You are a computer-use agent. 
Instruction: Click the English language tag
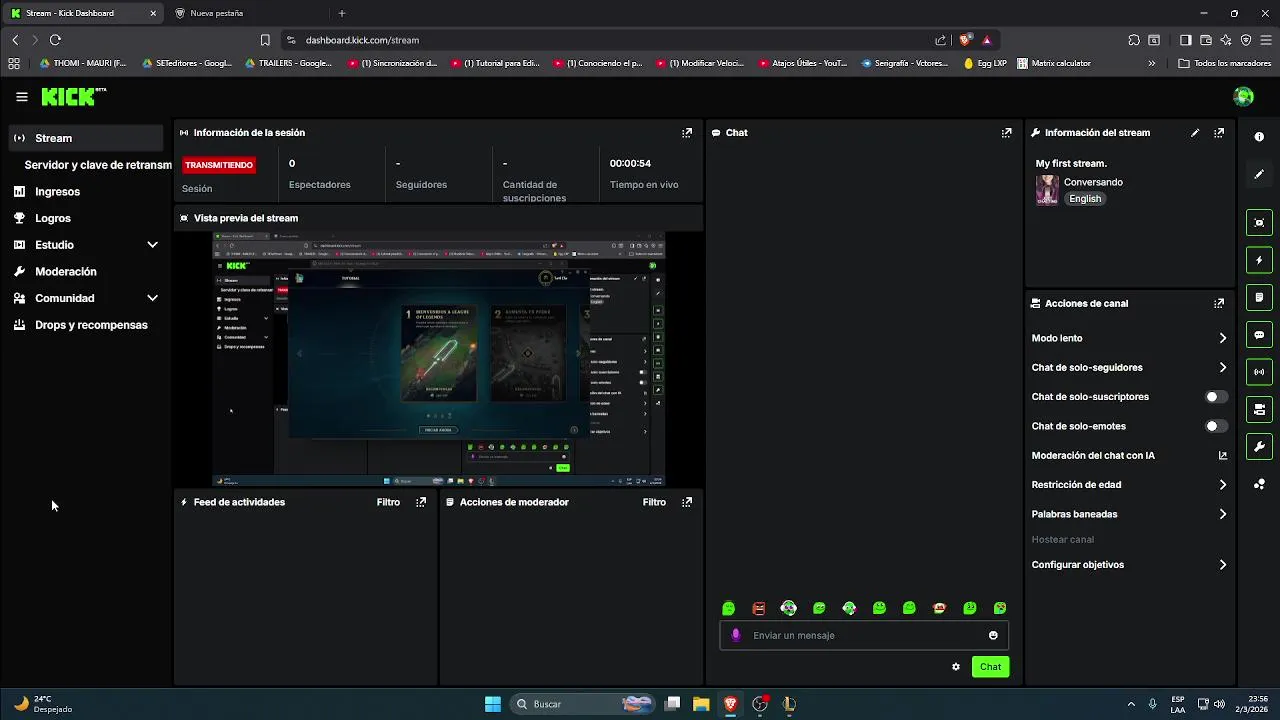pos(1085,199)
